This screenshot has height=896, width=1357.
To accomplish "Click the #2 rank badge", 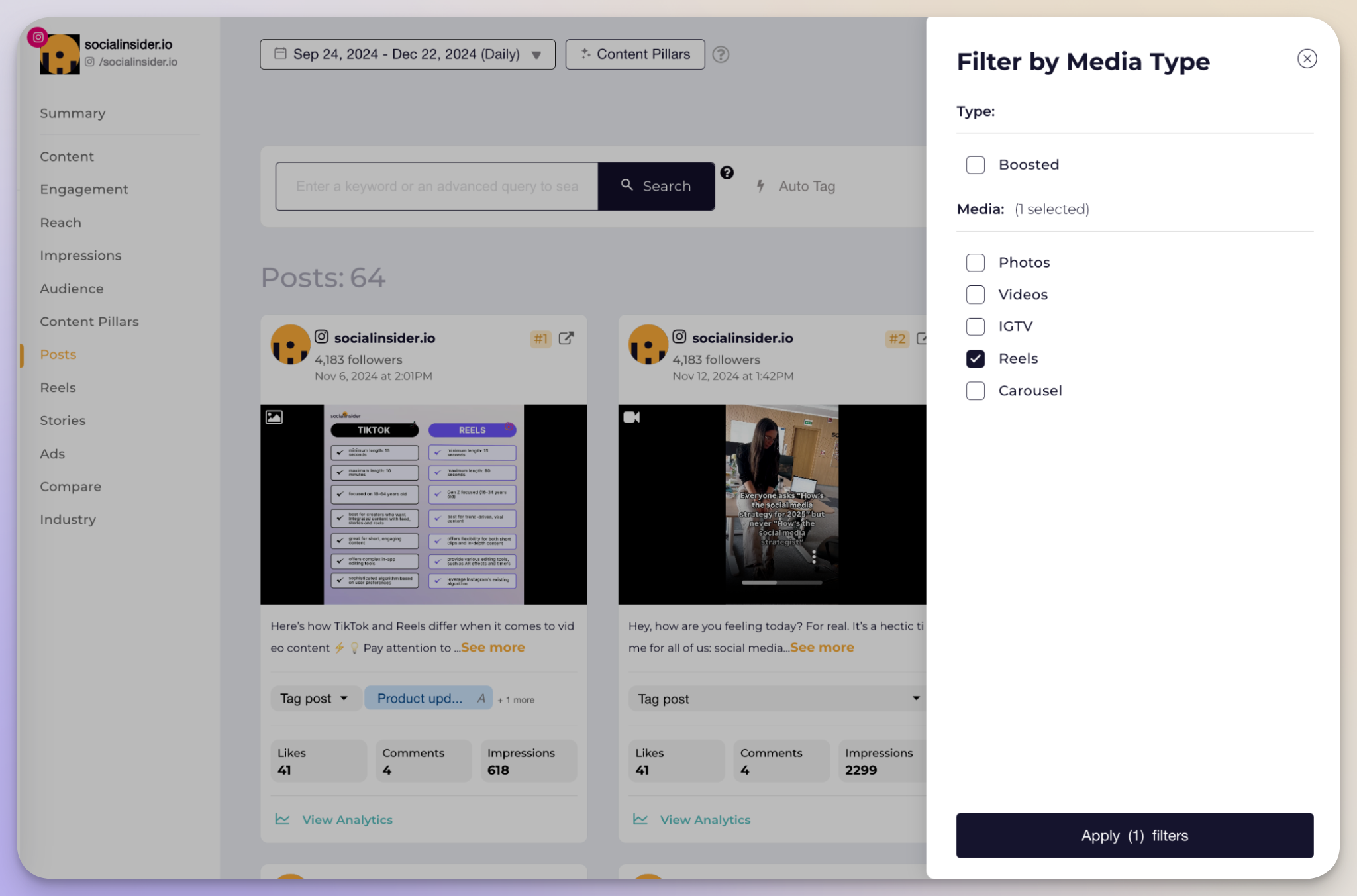I will pyautogui.click(x=897, y=339).
